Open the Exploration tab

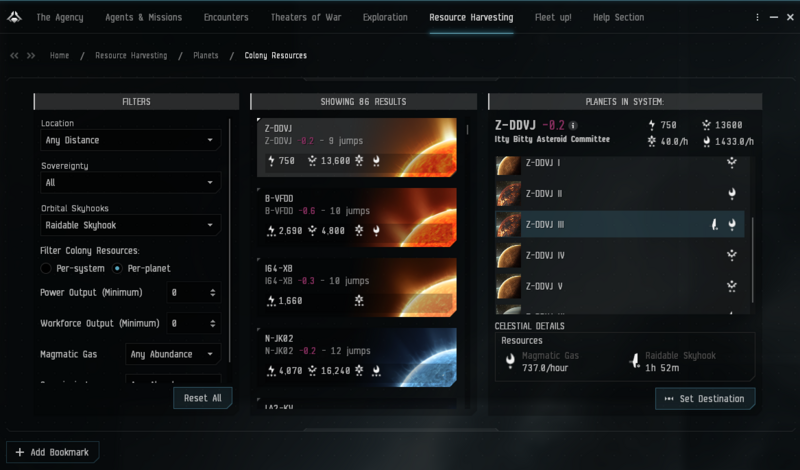click(385, 17)
